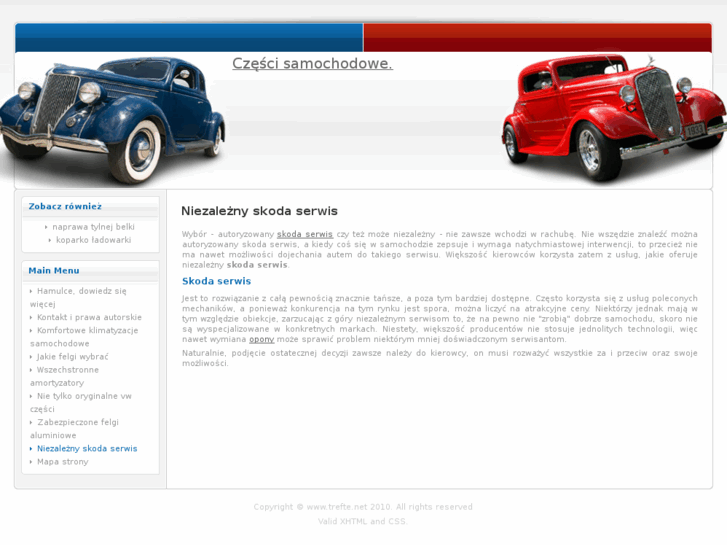Click paragraph starting 'Jest to rozwiązanie'
Image resolution: width=727 pixels, height=545 pixels.
pyautogui.click(x=440, y=319)
